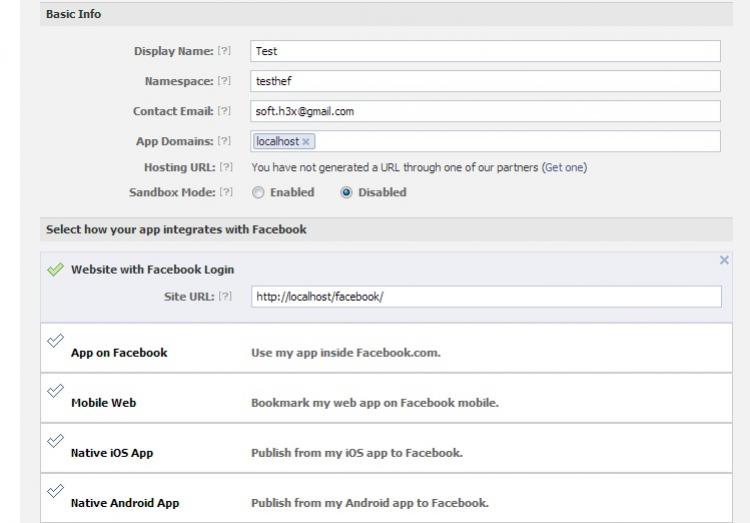This screenshot has height=523, width=750.
Task: Click 'Bookmark my web app on Facebook mobile.'
Action: (375, 403)
